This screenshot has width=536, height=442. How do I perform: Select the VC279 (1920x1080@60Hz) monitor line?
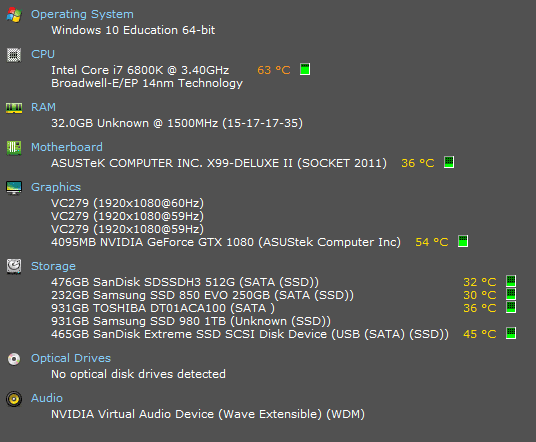click(128, 203)
